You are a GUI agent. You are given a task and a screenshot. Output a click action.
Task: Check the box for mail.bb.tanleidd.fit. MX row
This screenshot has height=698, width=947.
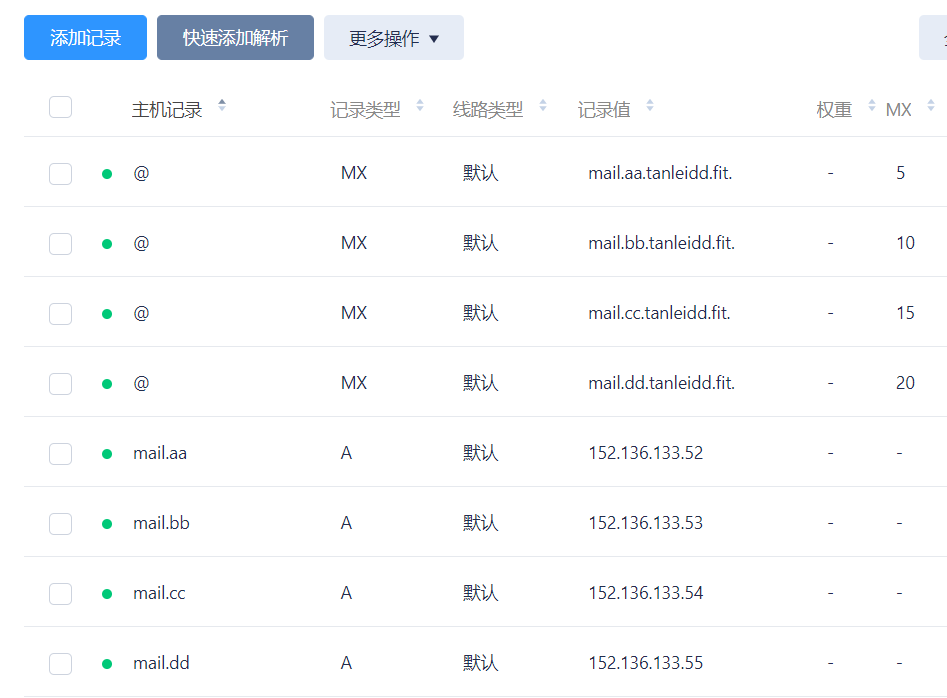click(x=60, y=244)
